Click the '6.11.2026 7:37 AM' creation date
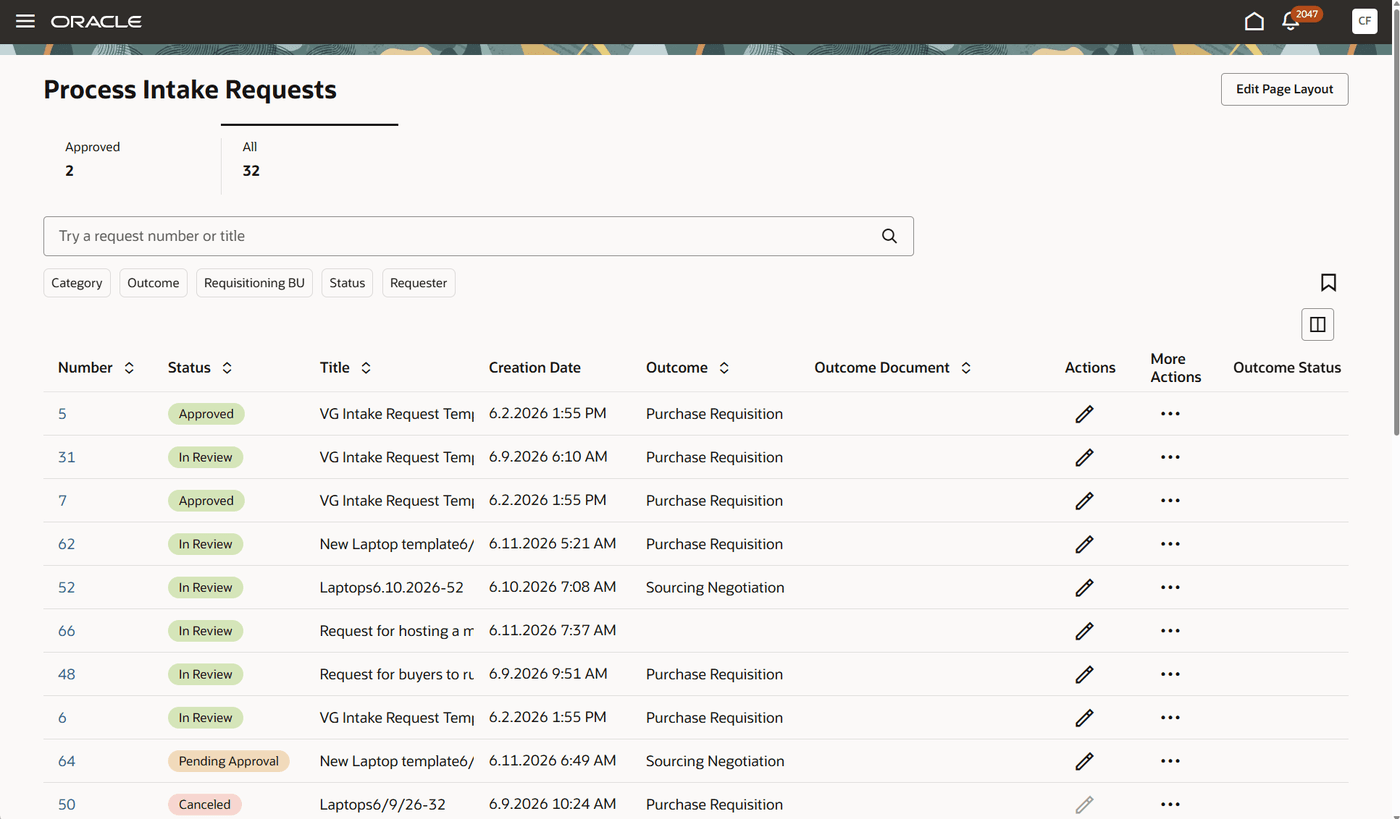The height and width of the screenshot is (819, 1400). (x=552, y=631)
